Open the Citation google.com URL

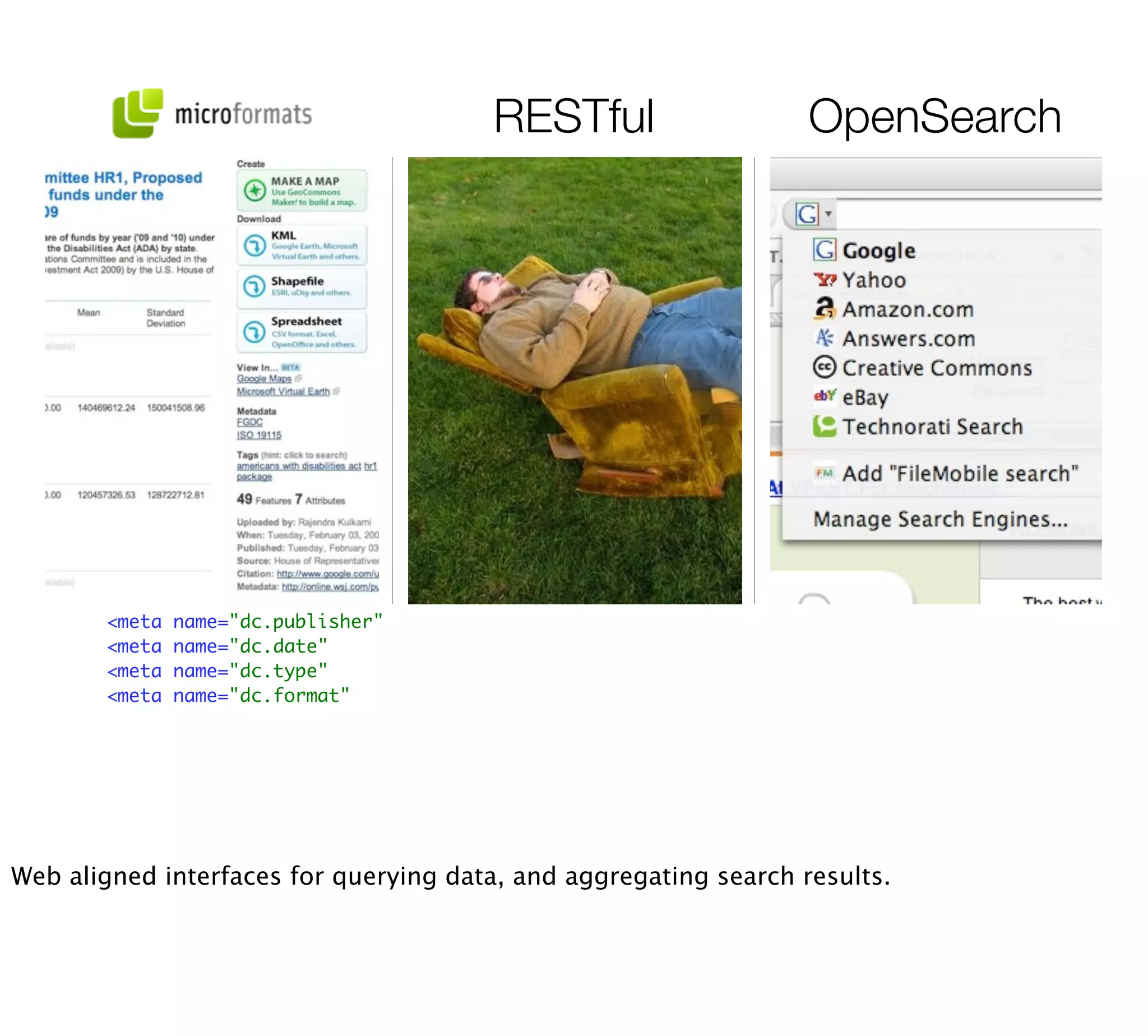328,574
